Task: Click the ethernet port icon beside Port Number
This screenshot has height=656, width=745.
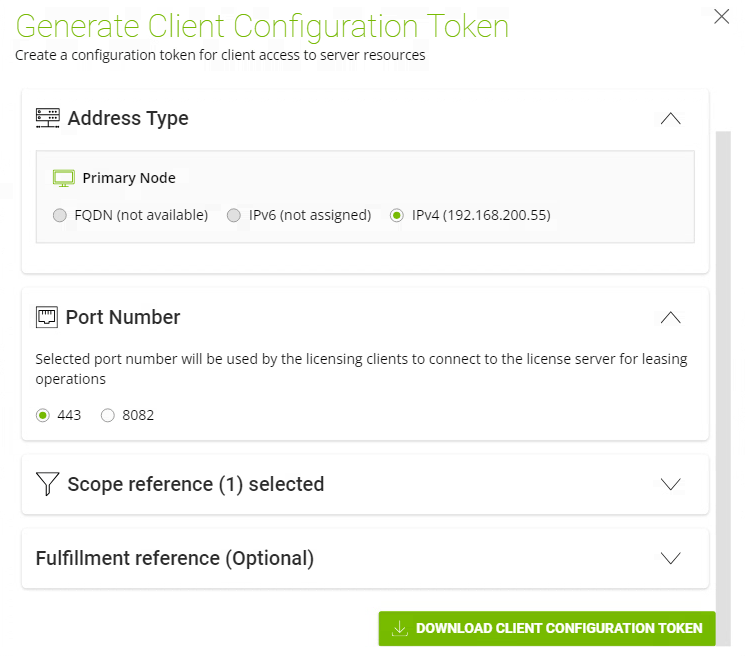Action: (x=47, y=317)
